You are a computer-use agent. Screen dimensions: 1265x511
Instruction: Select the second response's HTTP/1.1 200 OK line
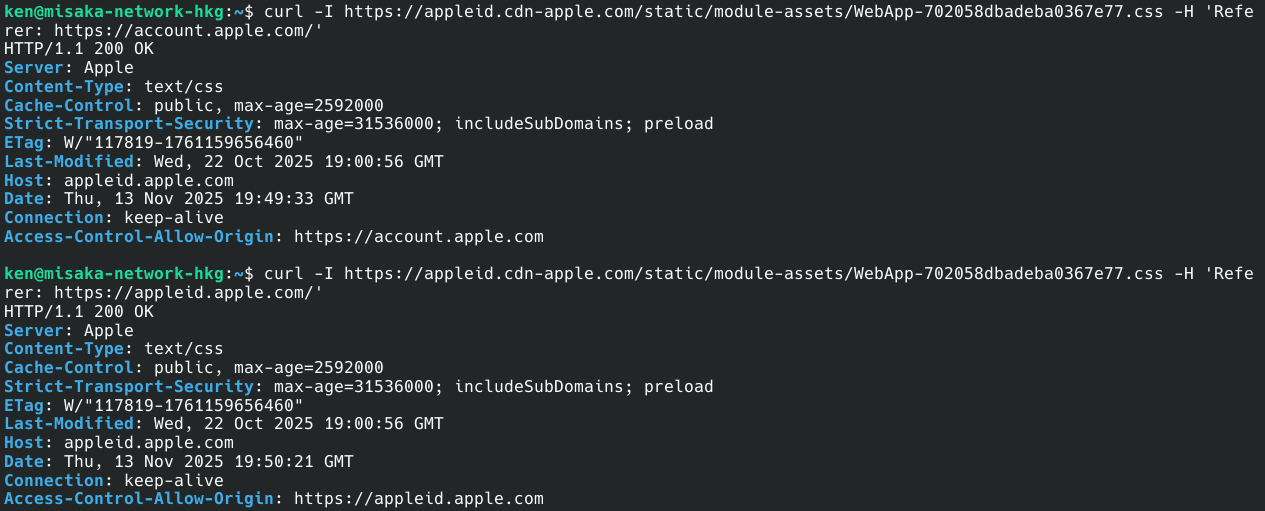pyautogui.click(x=79, y=312)
